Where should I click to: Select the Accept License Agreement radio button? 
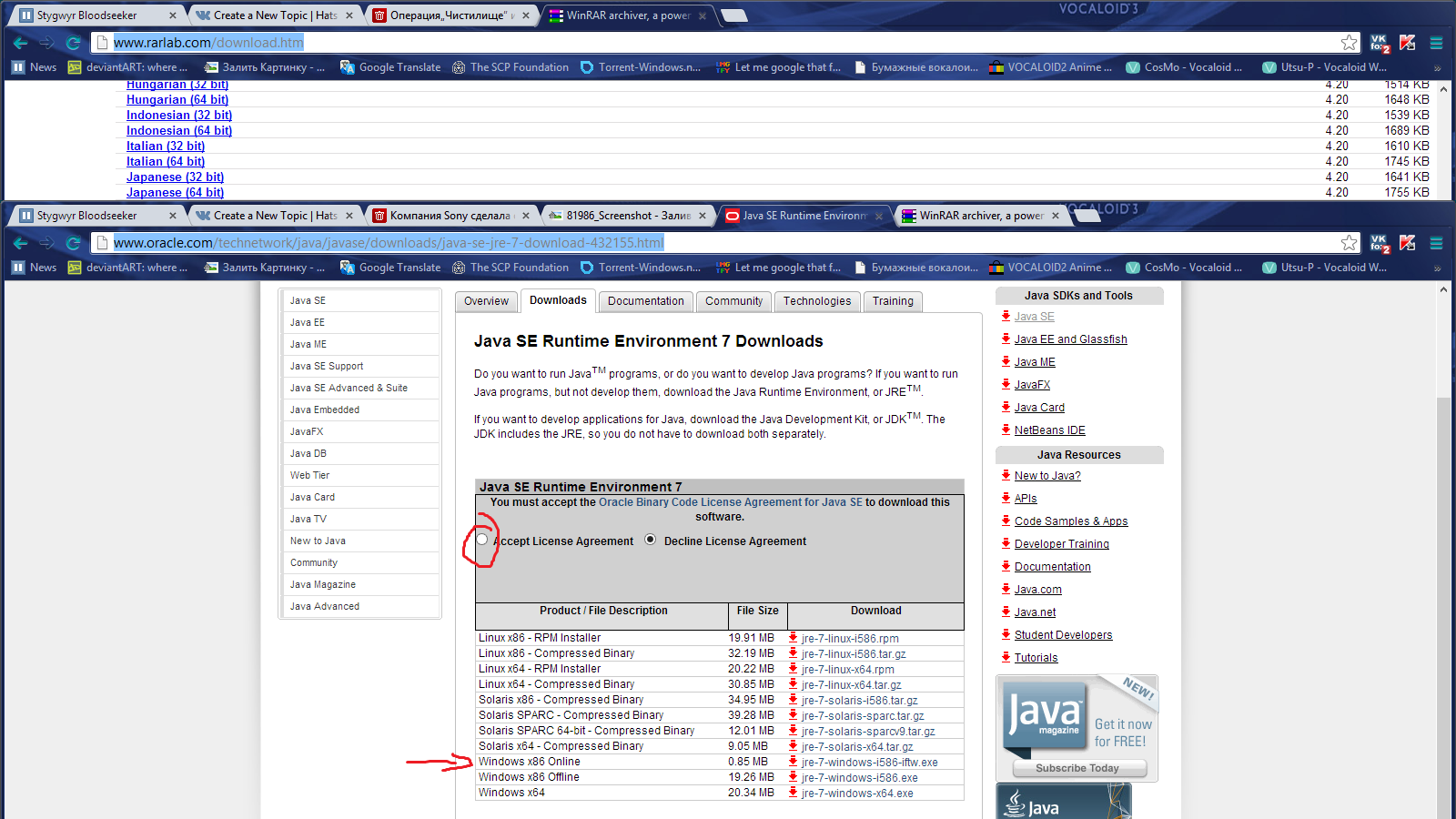click(x=482, y=540)
